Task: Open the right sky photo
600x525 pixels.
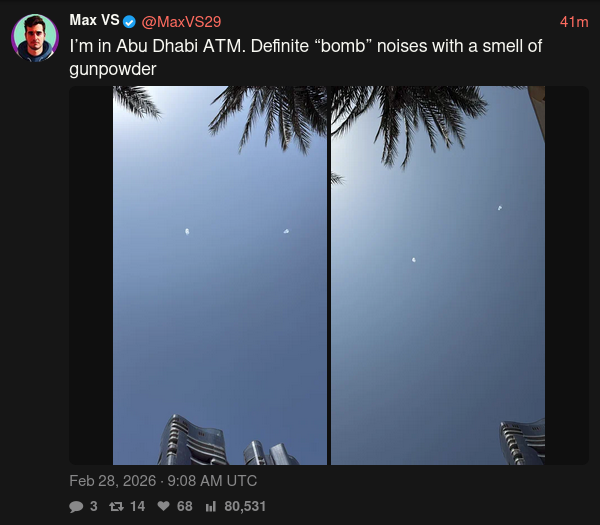Action: (438, 276)
